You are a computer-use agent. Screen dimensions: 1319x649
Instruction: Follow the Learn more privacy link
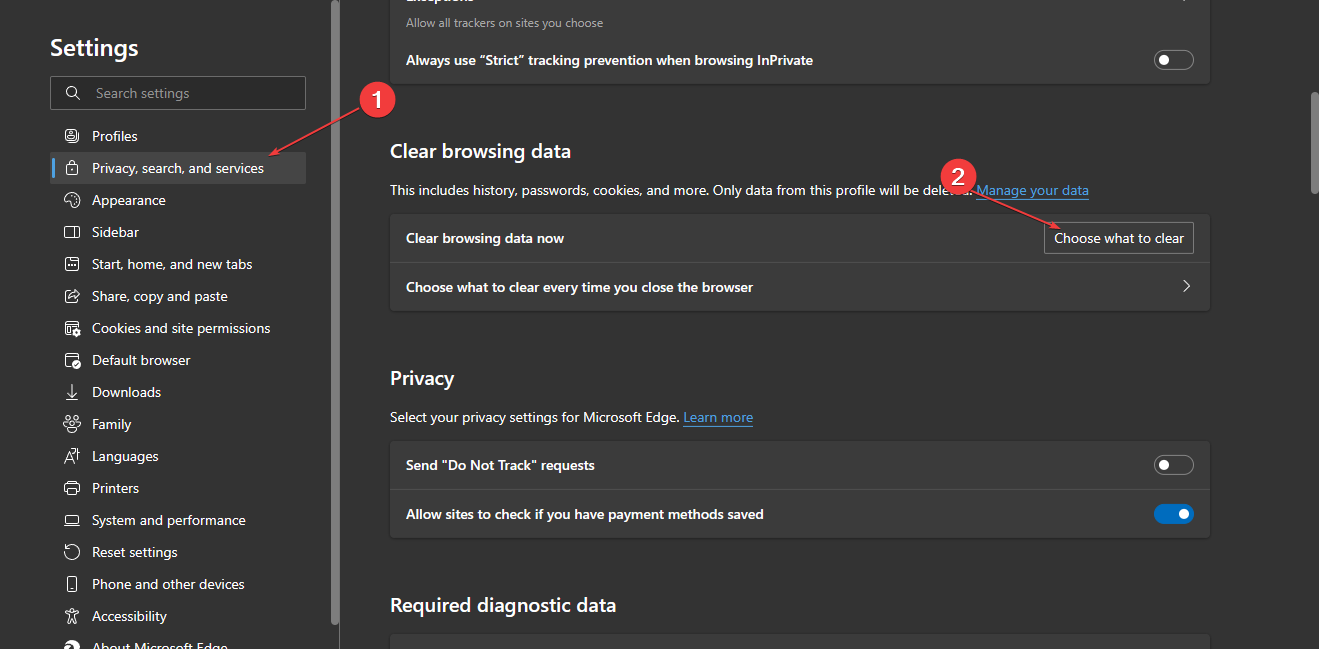(x=718, y=417)
